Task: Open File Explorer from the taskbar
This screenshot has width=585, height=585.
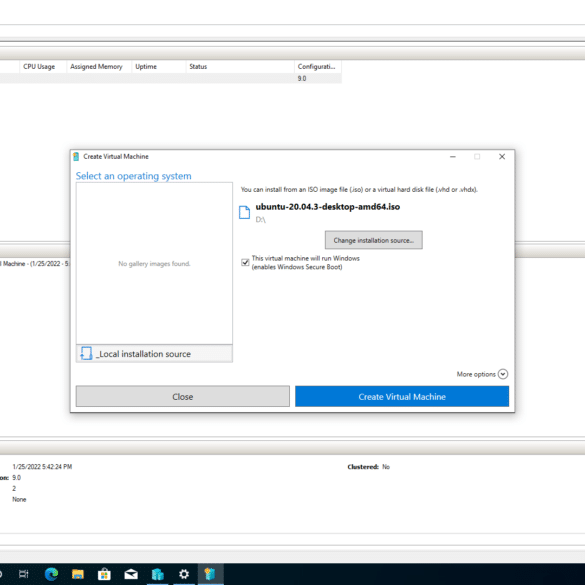Action: (x=78, y=574)
